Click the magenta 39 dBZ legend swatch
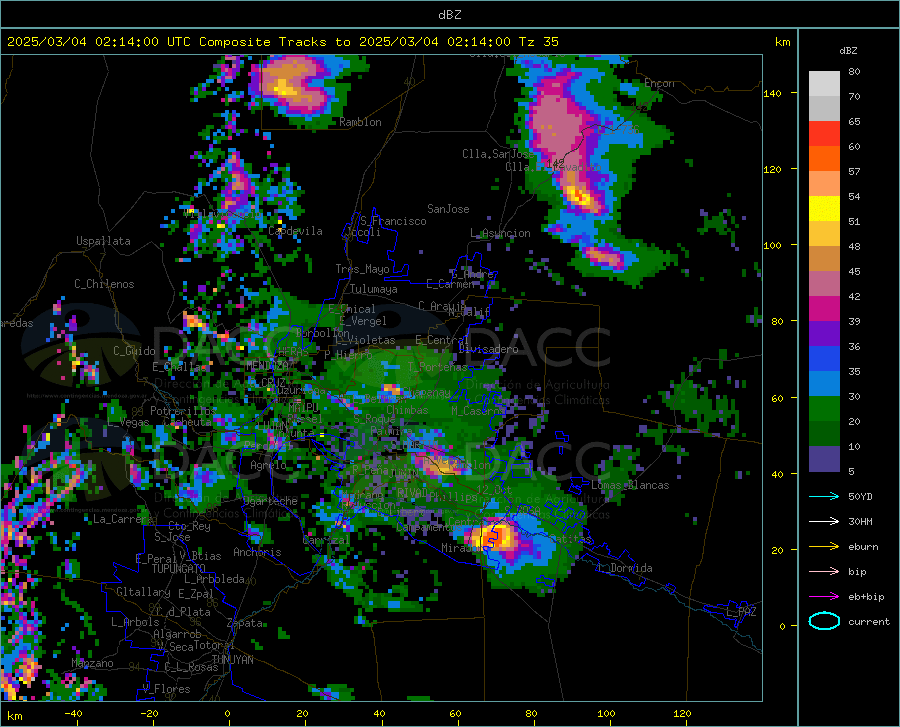Image resolution: width=900 pixels, height=727 pixels. tap(824, 308)
